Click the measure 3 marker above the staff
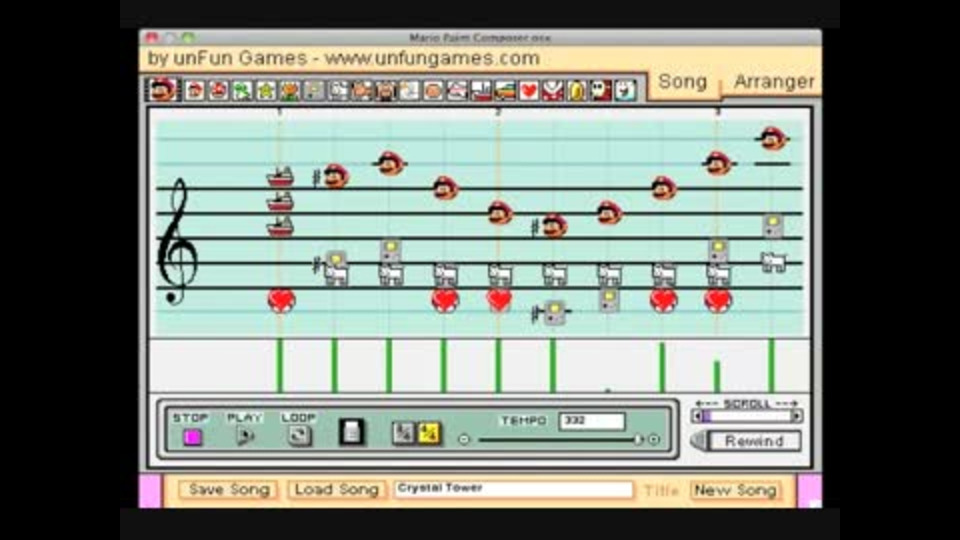The width and height of the screenshot is (960, 540). pos(718,112)
